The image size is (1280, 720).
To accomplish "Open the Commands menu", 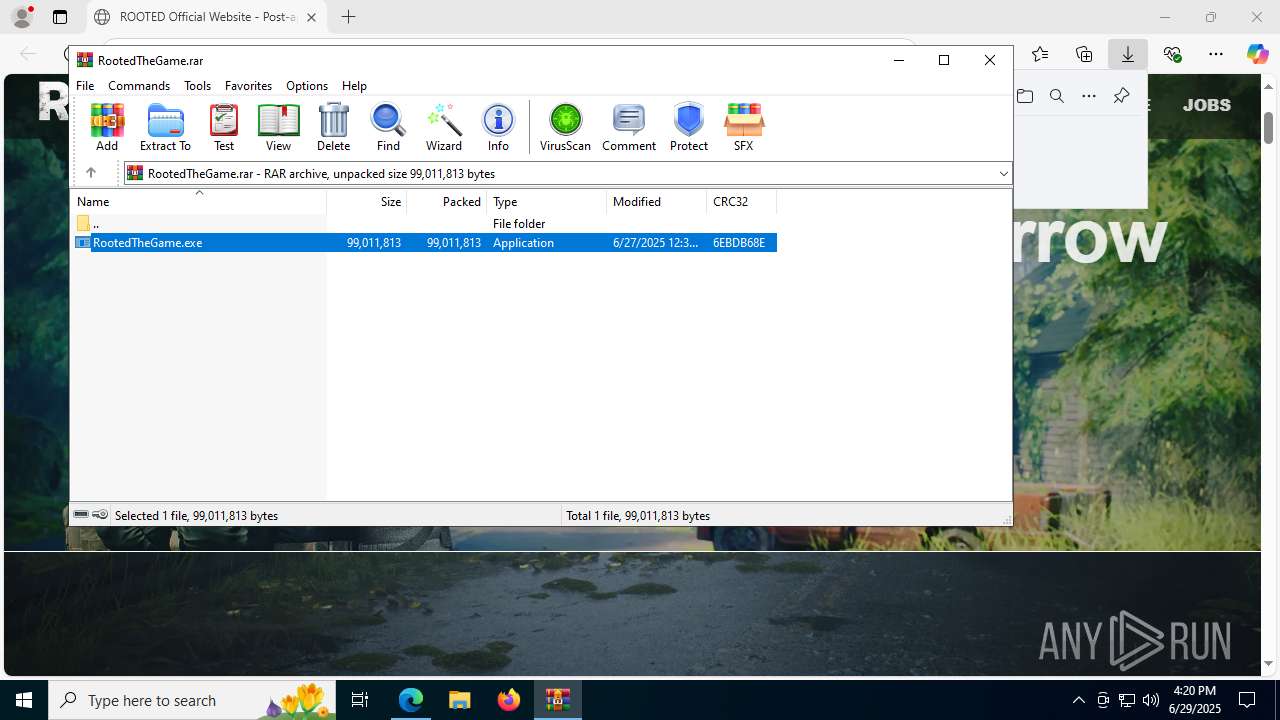I will [139, 86].
